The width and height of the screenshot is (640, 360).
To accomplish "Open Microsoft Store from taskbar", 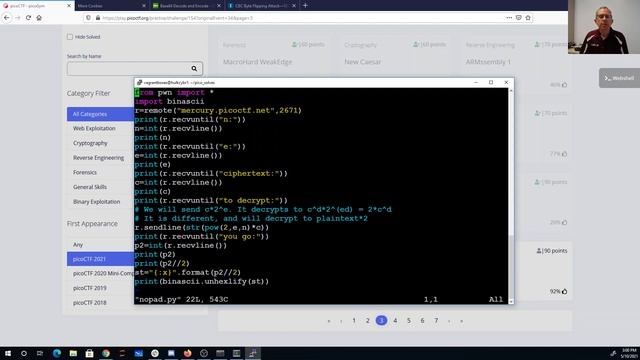I will (89, 353).
